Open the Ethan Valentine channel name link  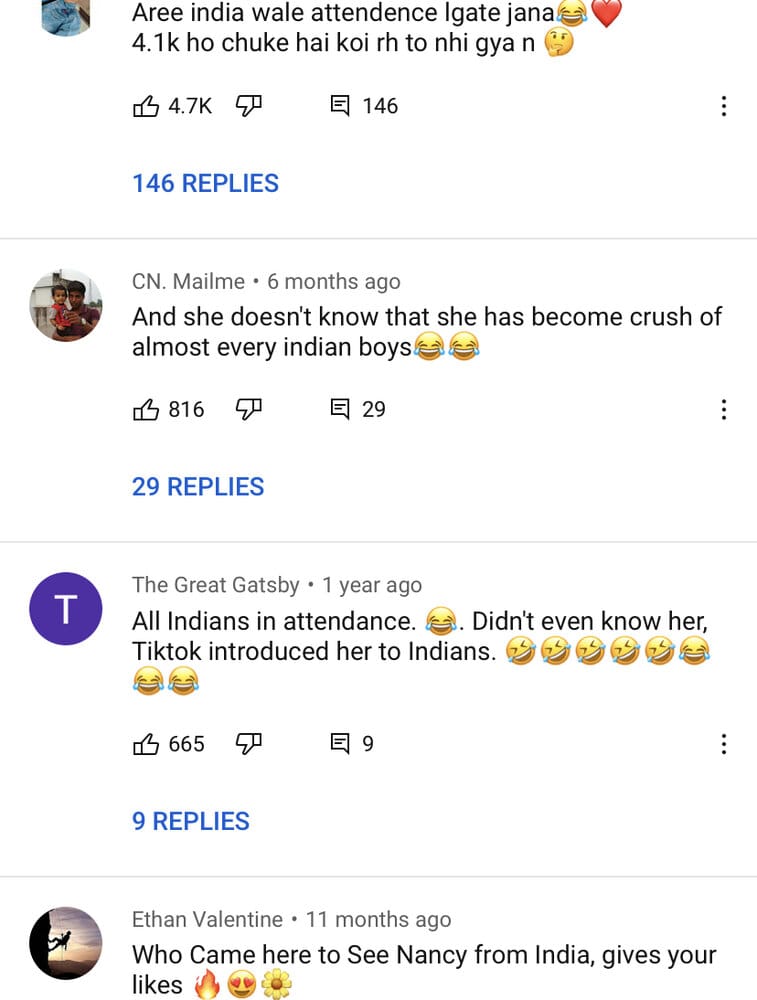[207, 920]
